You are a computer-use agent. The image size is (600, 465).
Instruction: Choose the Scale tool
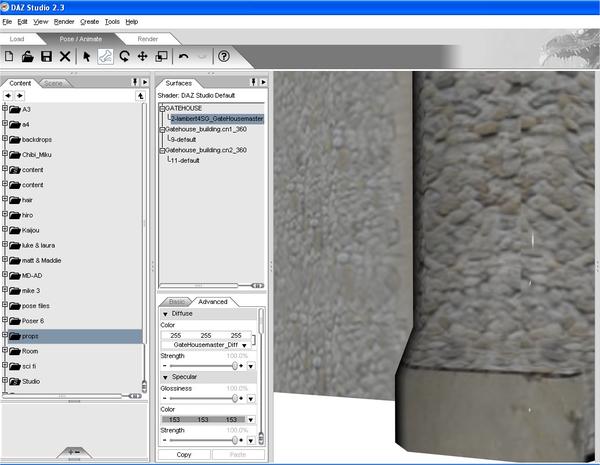161,57
